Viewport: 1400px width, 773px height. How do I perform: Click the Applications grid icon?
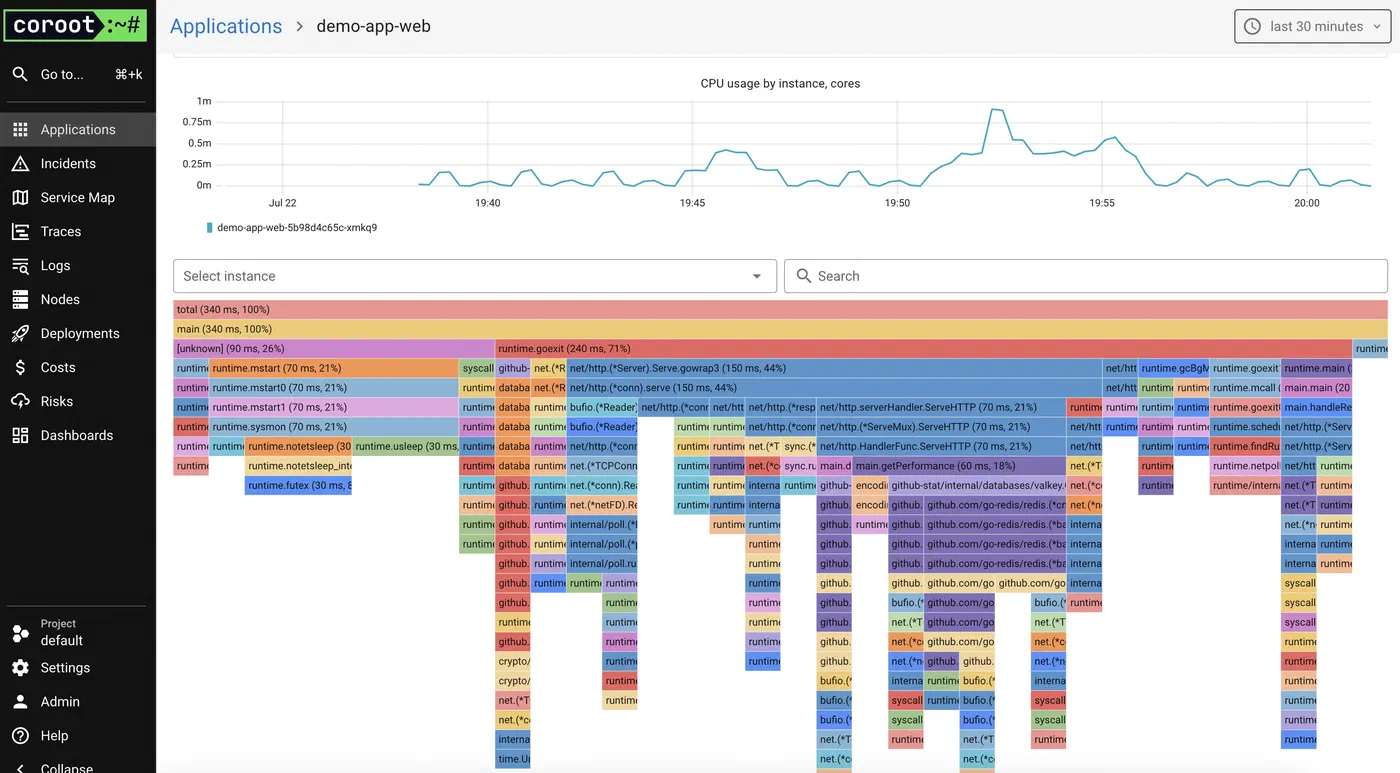(x=20, y=129)
